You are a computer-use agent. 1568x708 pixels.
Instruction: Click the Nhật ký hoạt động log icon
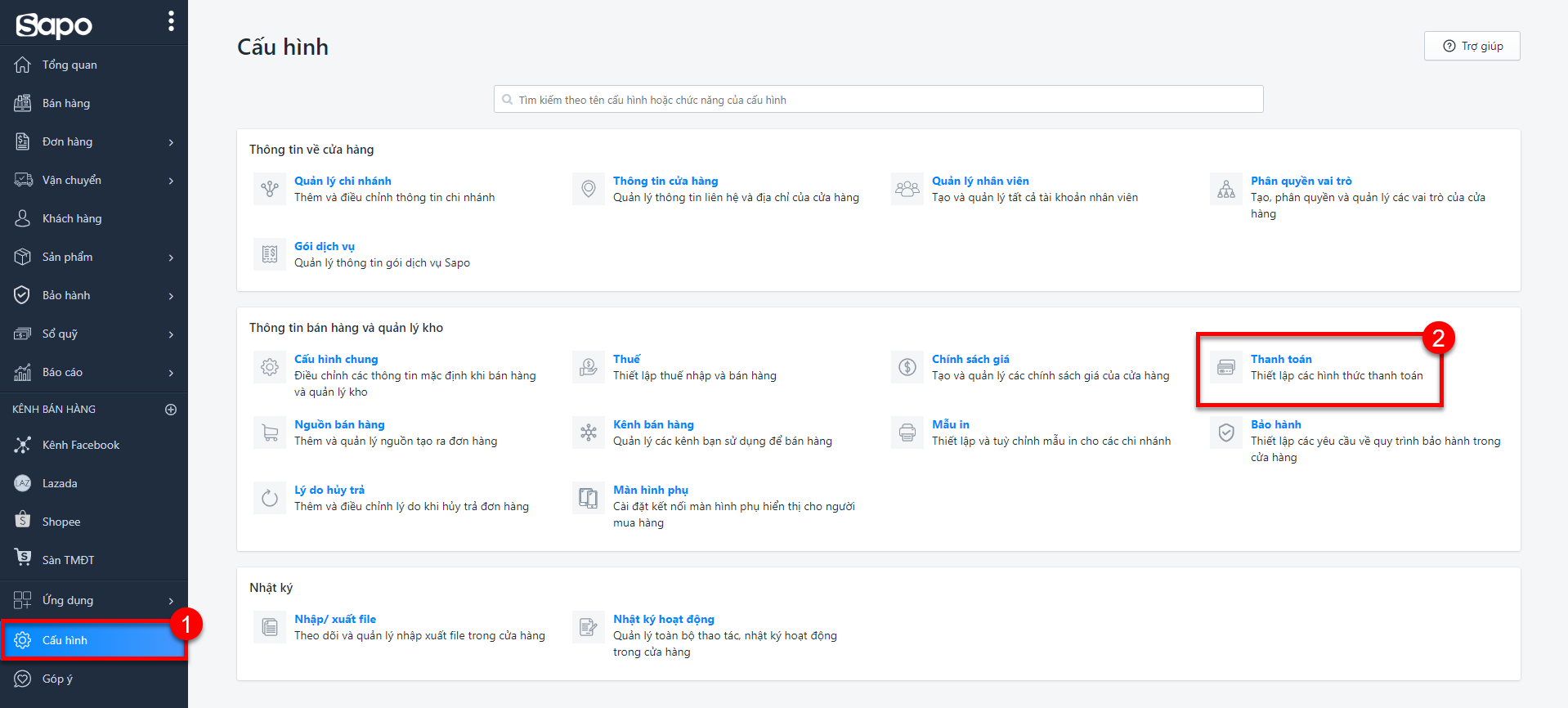[x=588, y=627]
